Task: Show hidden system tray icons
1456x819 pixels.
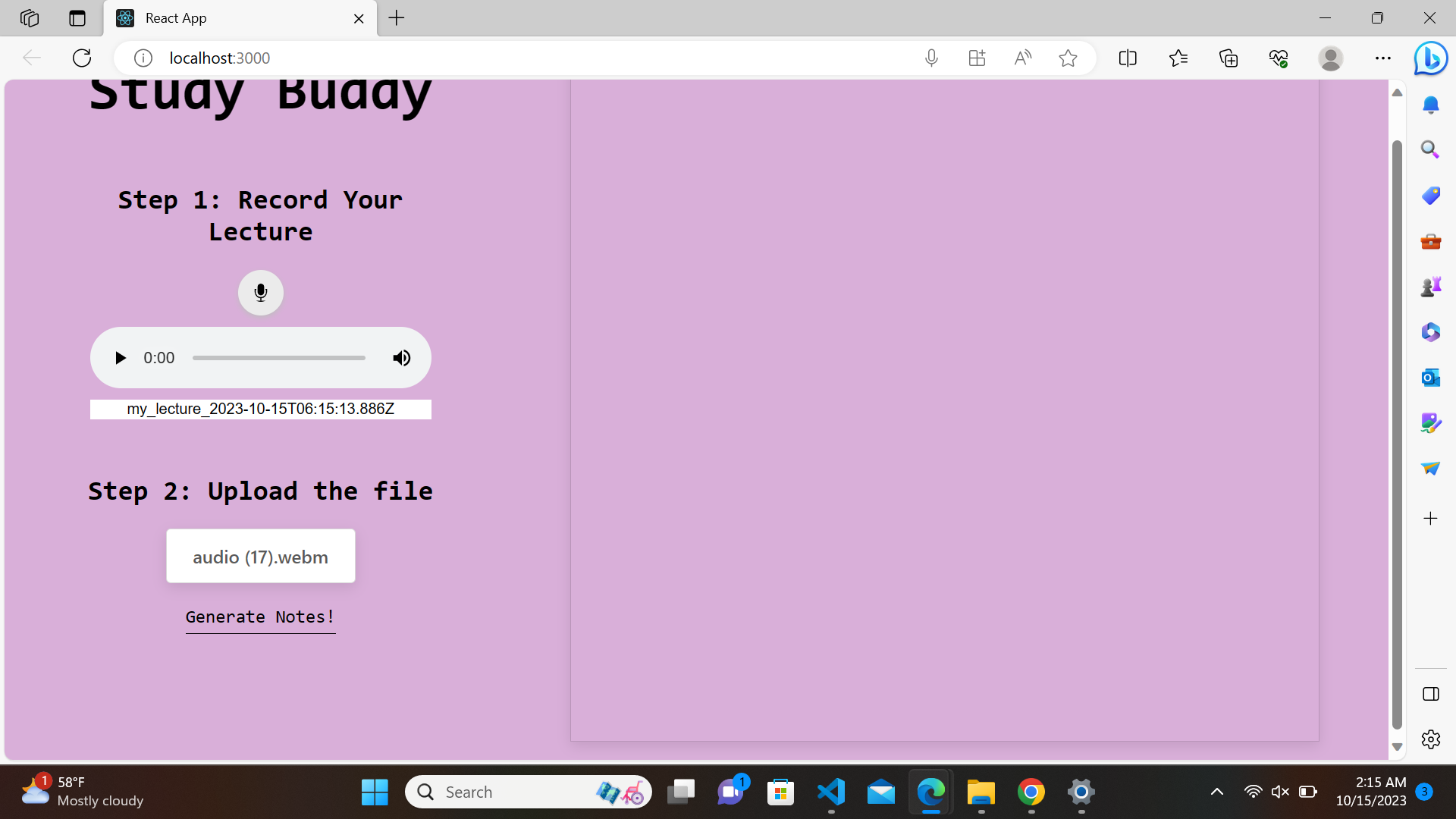Action: [1216, 792]
